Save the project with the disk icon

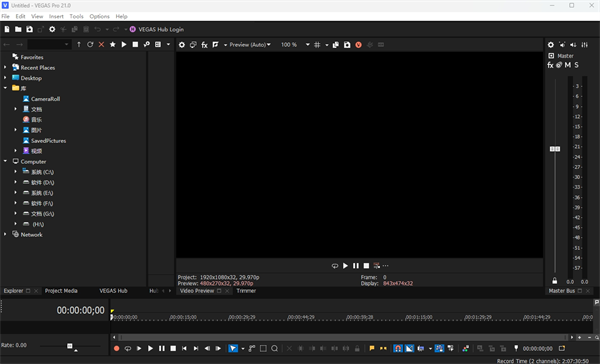29,29
